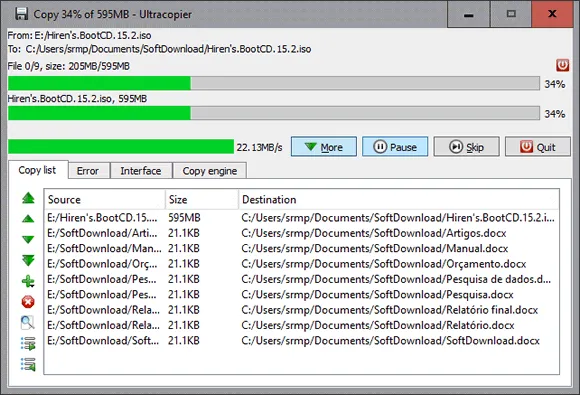Click destination path SoftDownload.docx
580x395 pixels.
click(390, 340)
